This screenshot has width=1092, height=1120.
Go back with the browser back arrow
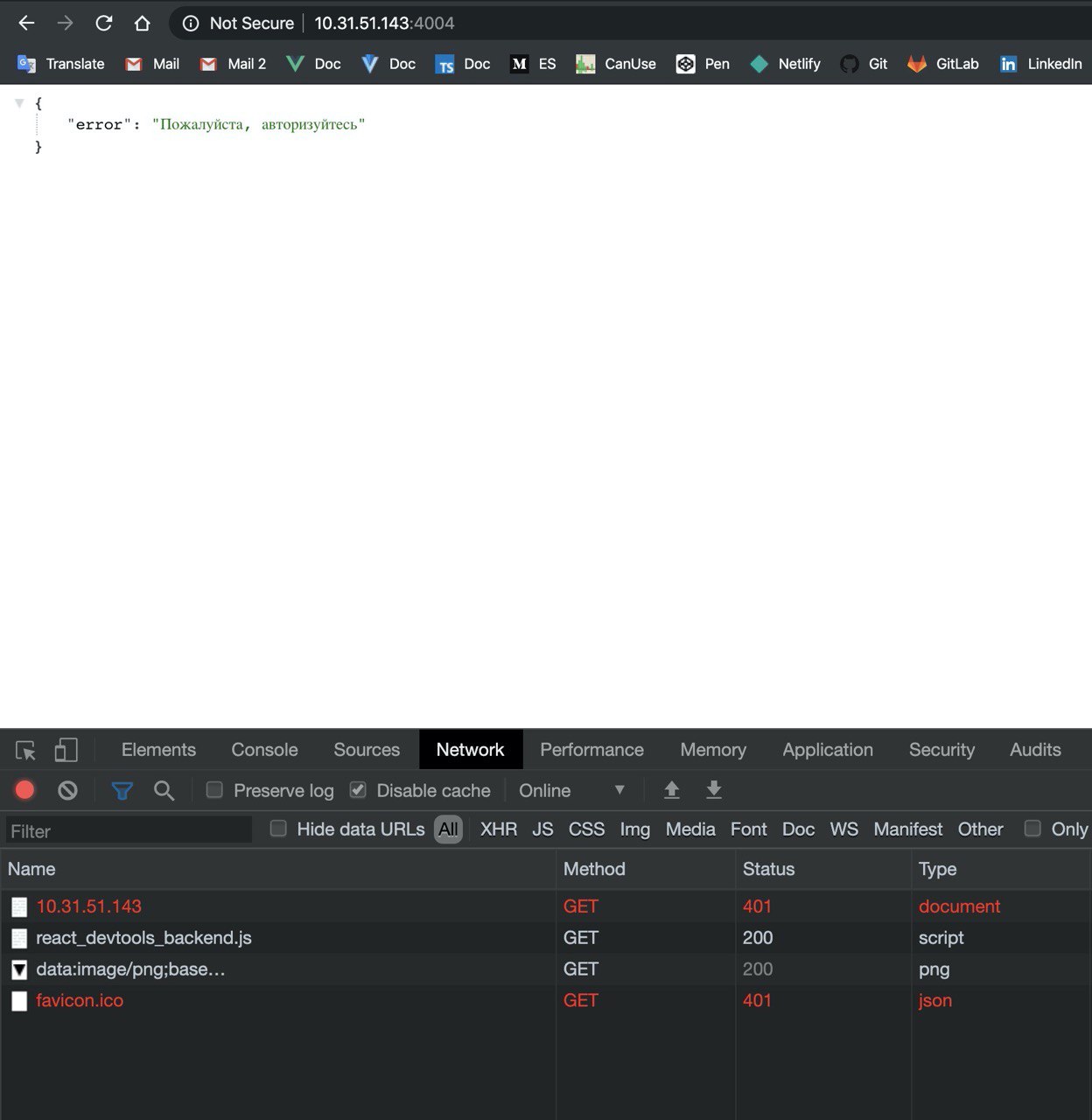coord(27,24)
